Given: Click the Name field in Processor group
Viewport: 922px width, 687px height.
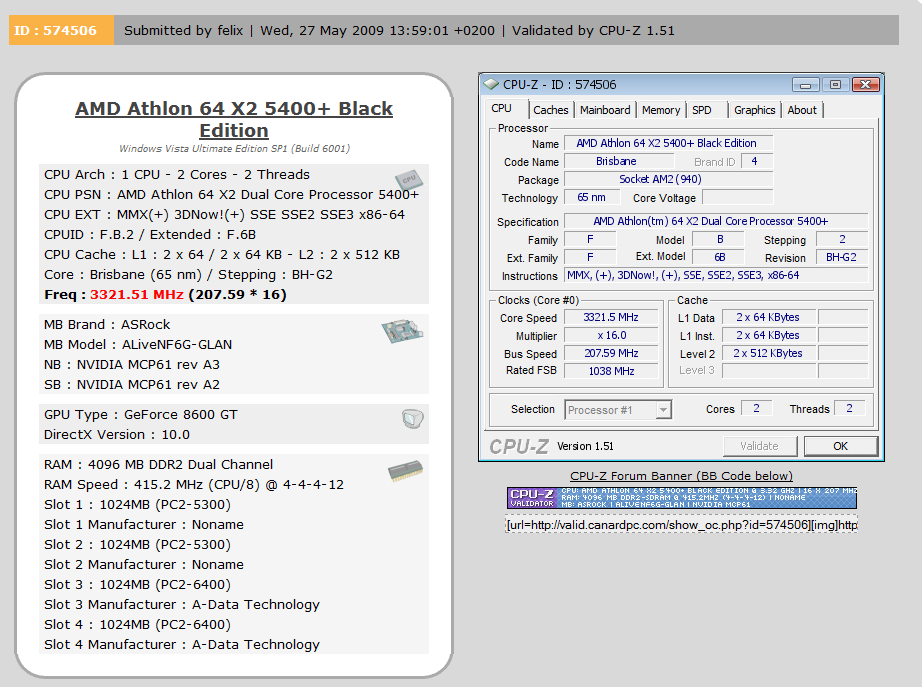Looking at the screenshot, I should pos(668,143).
